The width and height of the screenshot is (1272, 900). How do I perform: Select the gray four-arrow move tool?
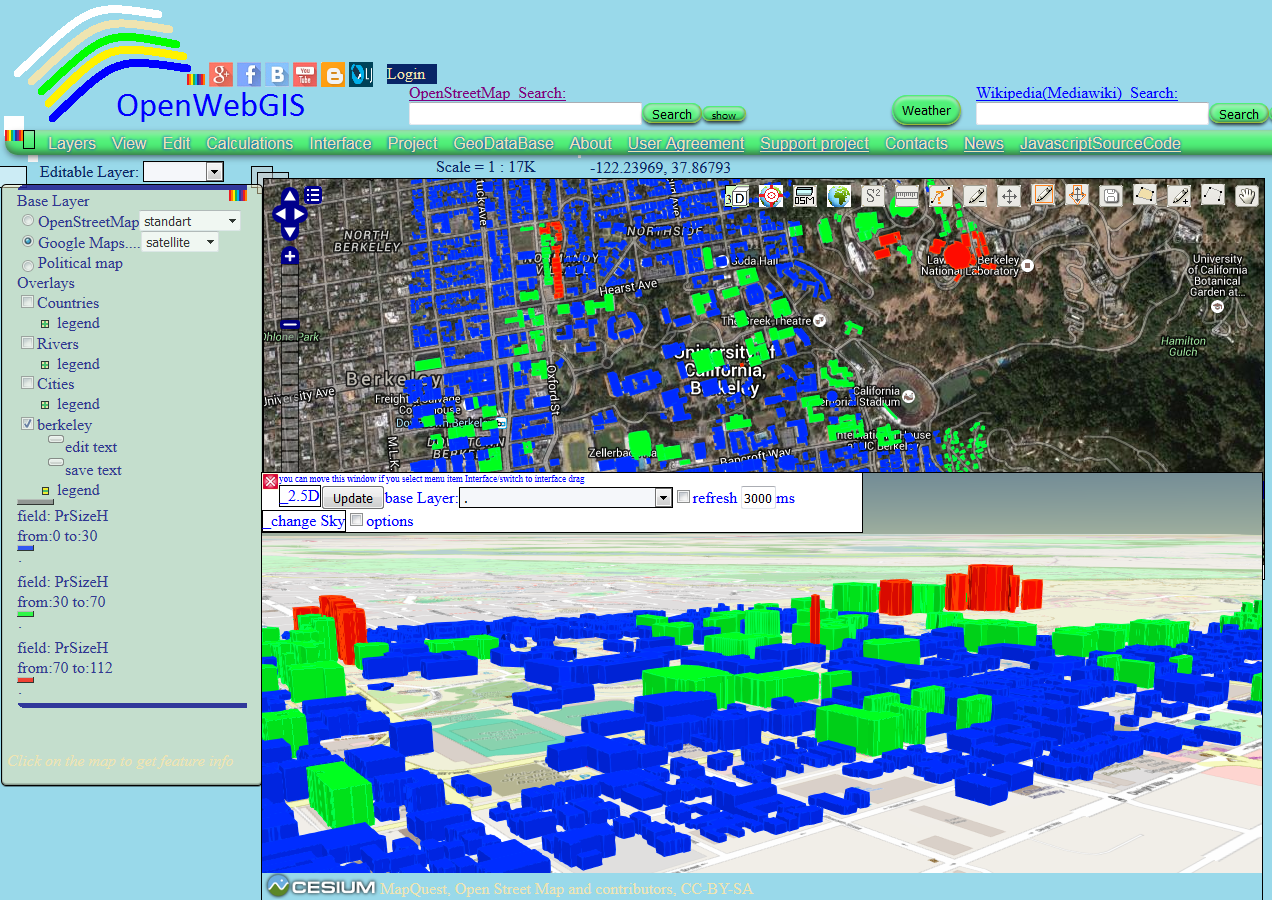pos(1009,196)
